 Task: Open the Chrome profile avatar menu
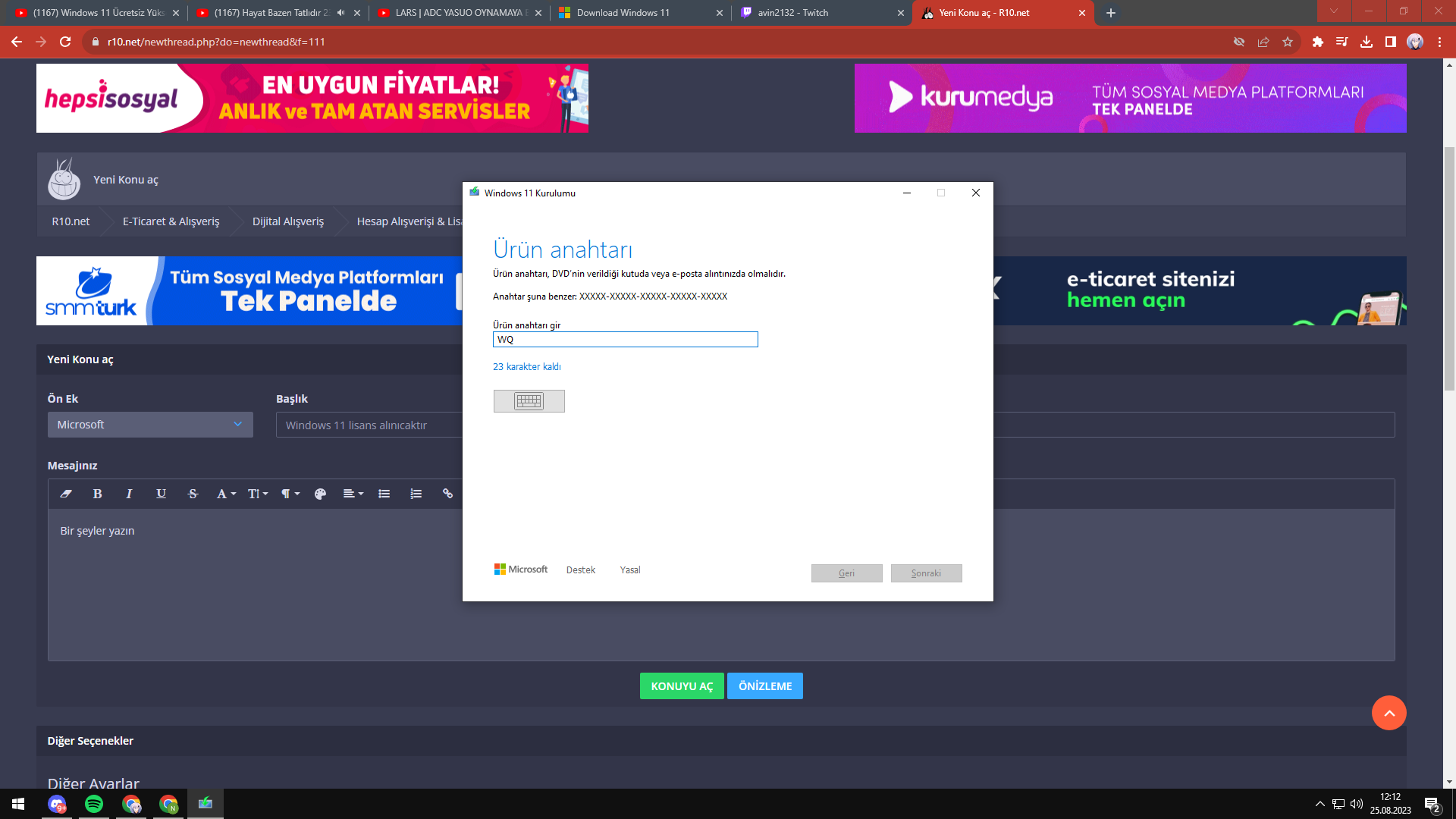[x=1415, y=42]
